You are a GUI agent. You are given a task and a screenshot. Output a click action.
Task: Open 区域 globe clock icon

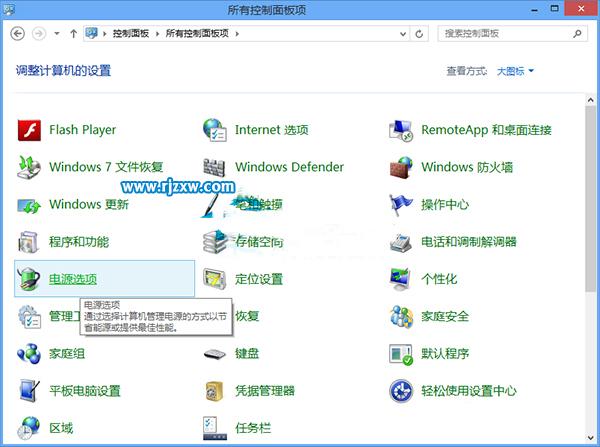29,428
